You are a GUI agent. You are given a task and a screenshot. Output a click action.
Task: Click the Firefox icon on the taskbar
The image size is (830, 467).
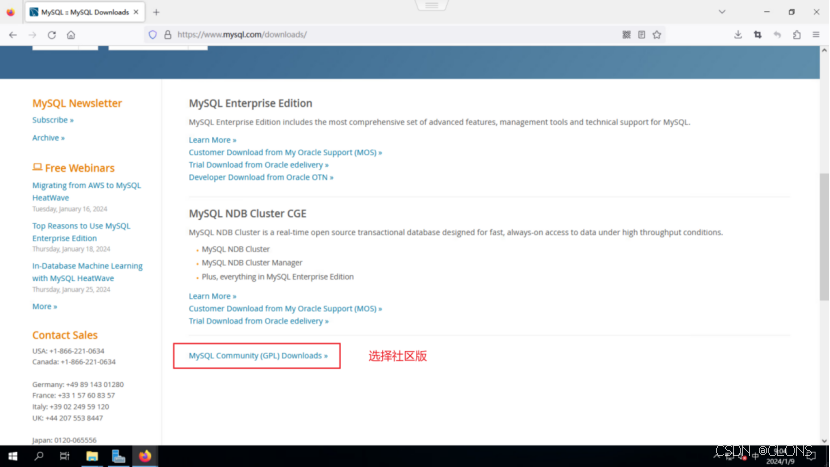point(145,456)
